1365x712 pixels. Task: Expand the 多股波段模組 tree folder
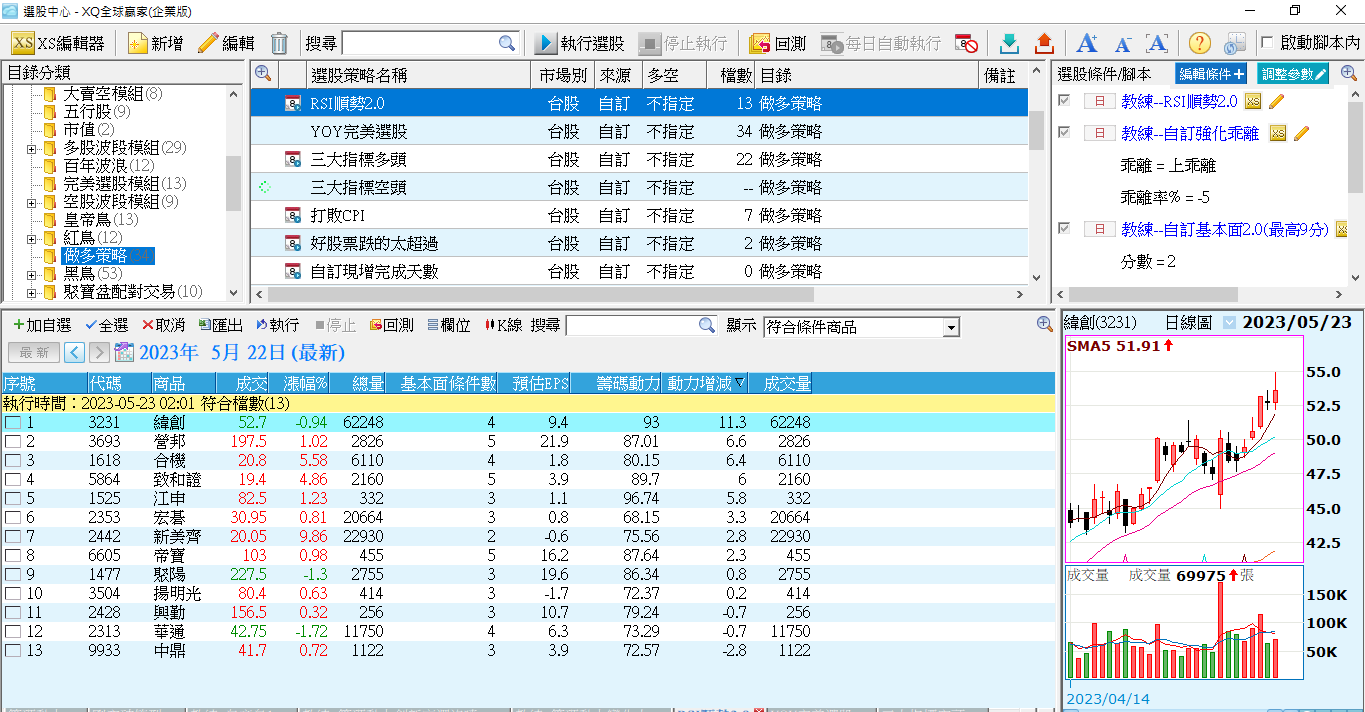(x=32, y=148)
